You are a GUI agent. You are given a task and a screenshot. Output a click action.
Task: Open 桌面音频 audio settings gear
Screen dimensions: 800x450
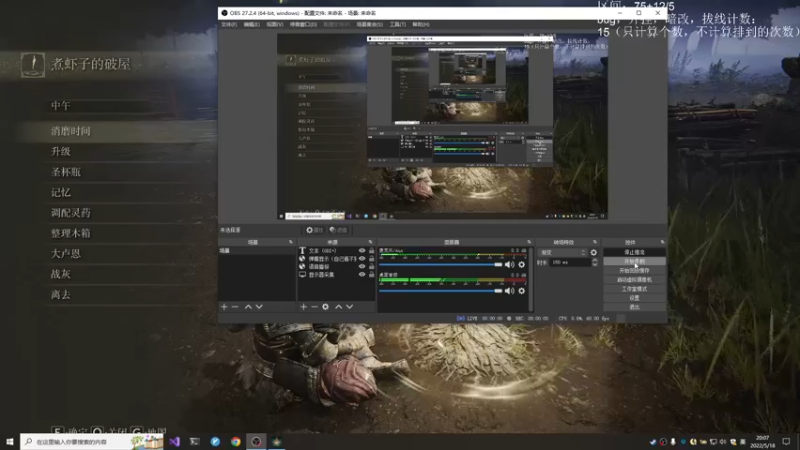pyautogui.click(x=521, y=291)
